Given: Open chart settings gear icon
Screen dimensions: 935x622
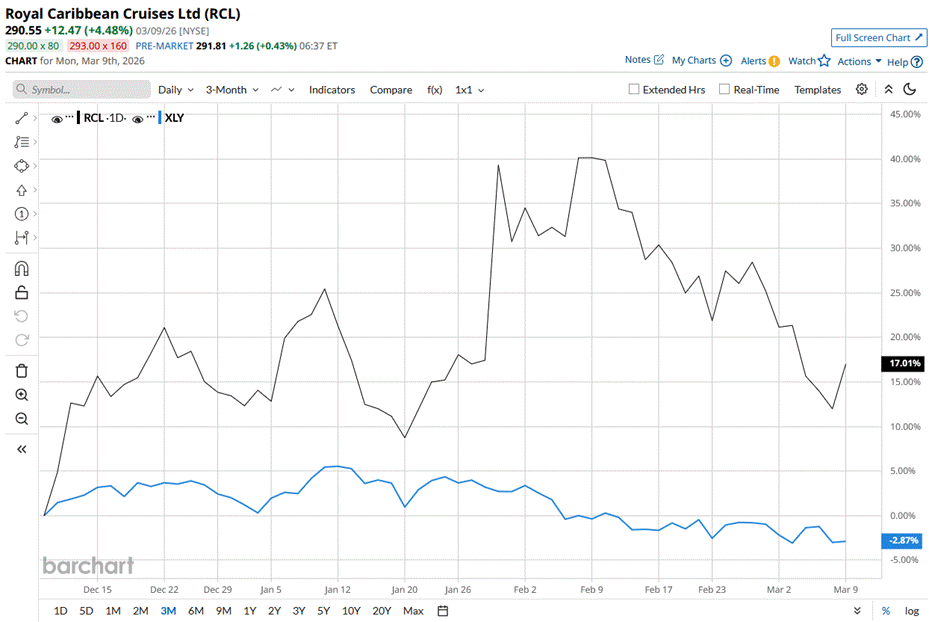Looking at the screenshot, I should [862, 89].
